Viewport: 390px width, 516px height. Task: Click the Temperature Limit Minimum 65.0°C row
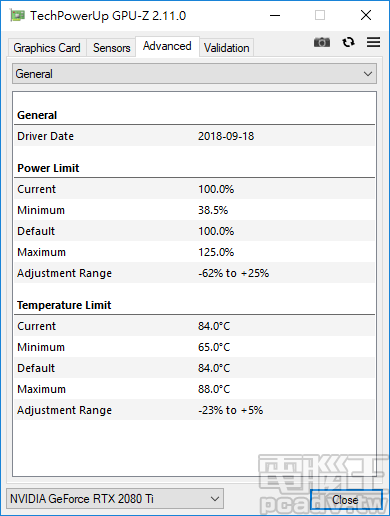(194, 347)
